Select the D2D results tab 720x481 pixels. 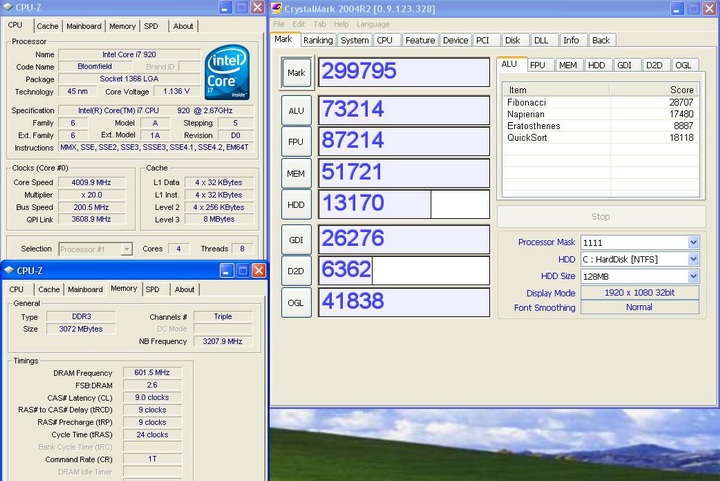pos(654,65)
